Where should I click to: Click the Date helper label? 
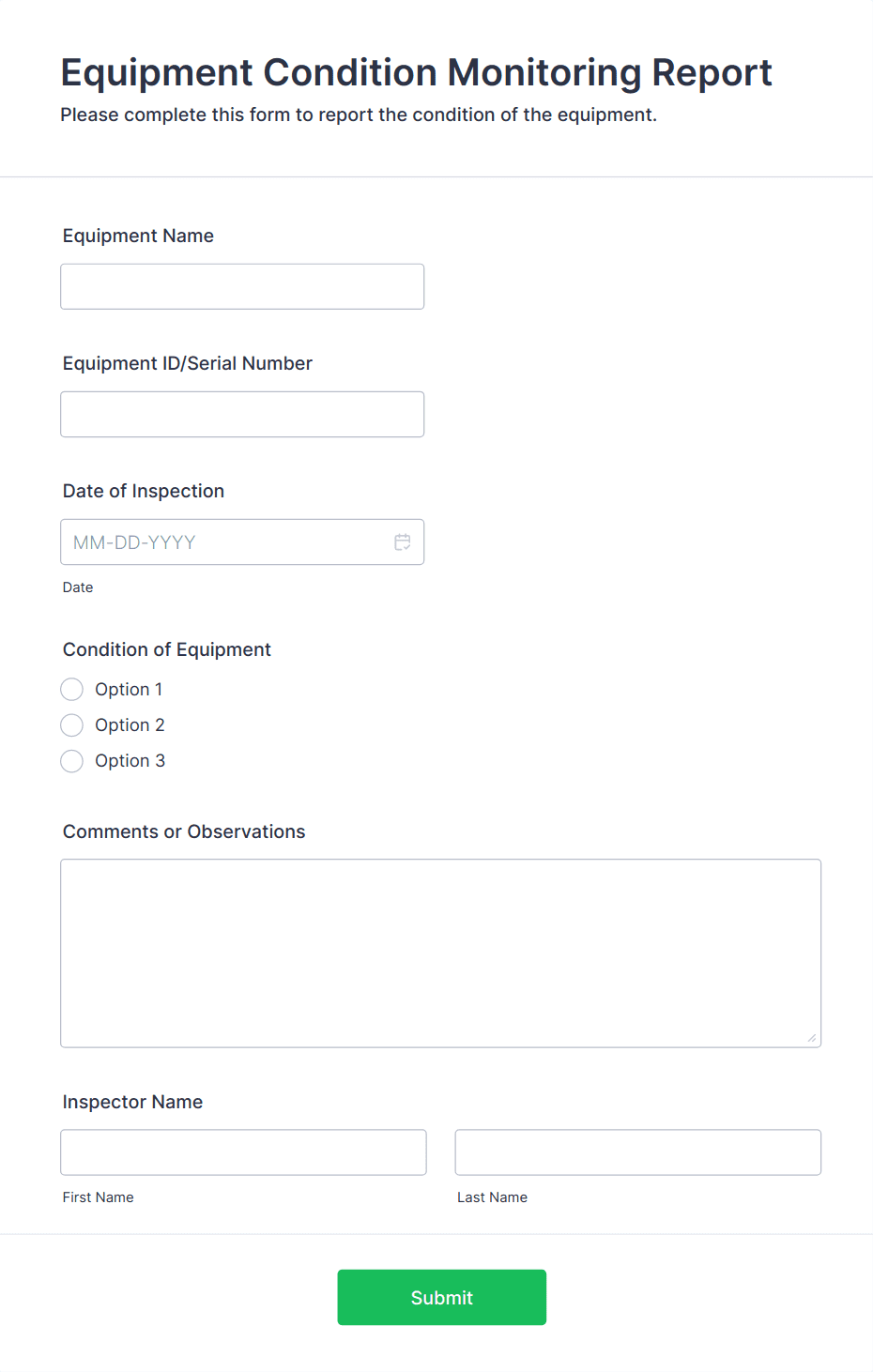(x=78, y=587)
